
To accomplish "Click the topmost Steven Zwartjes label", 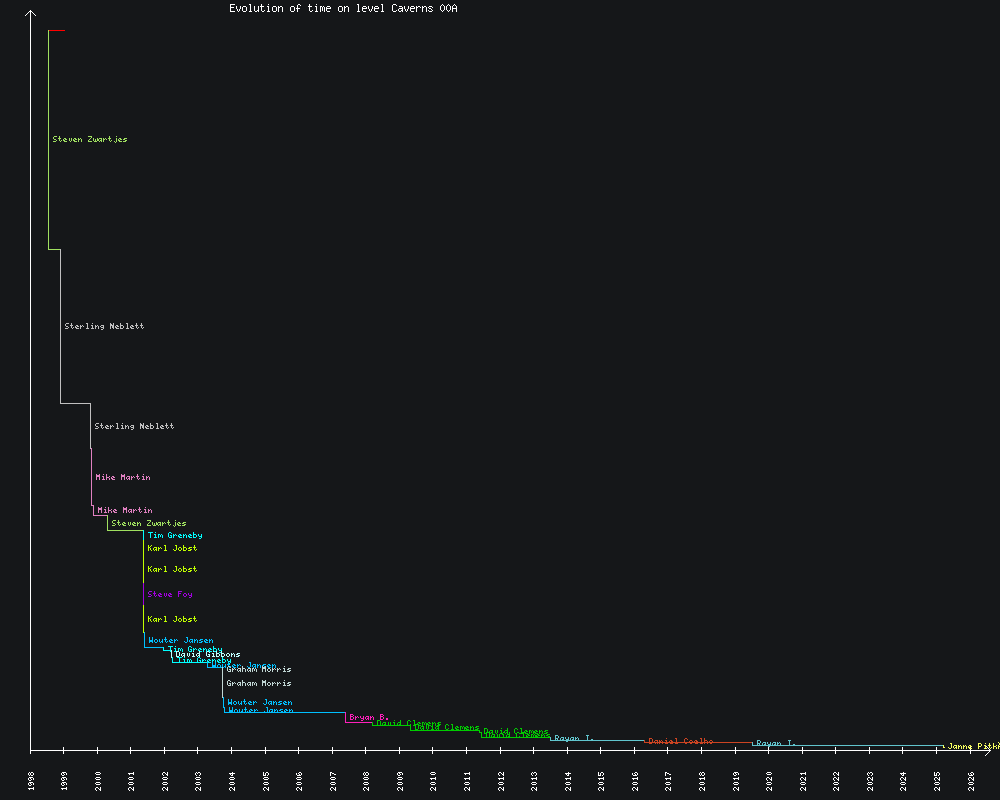I will [89, 140].
